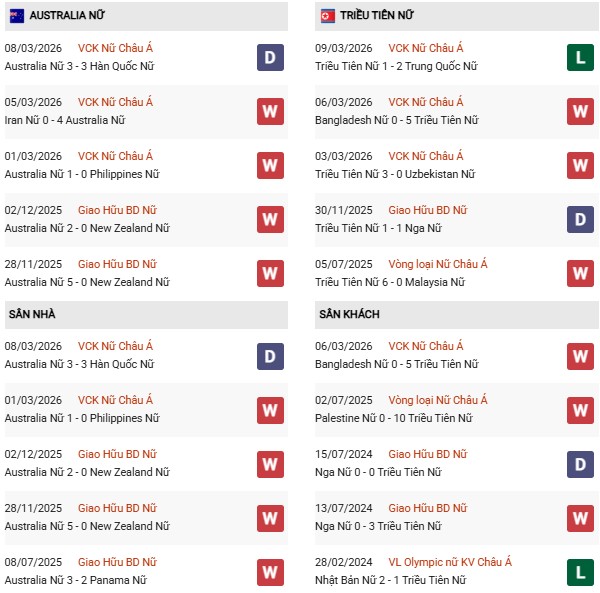Image resolution: width=600 pixels, height=593 pixels.
Task: Open the SÂN KHÁCH away section header
Action: (349, 314)
